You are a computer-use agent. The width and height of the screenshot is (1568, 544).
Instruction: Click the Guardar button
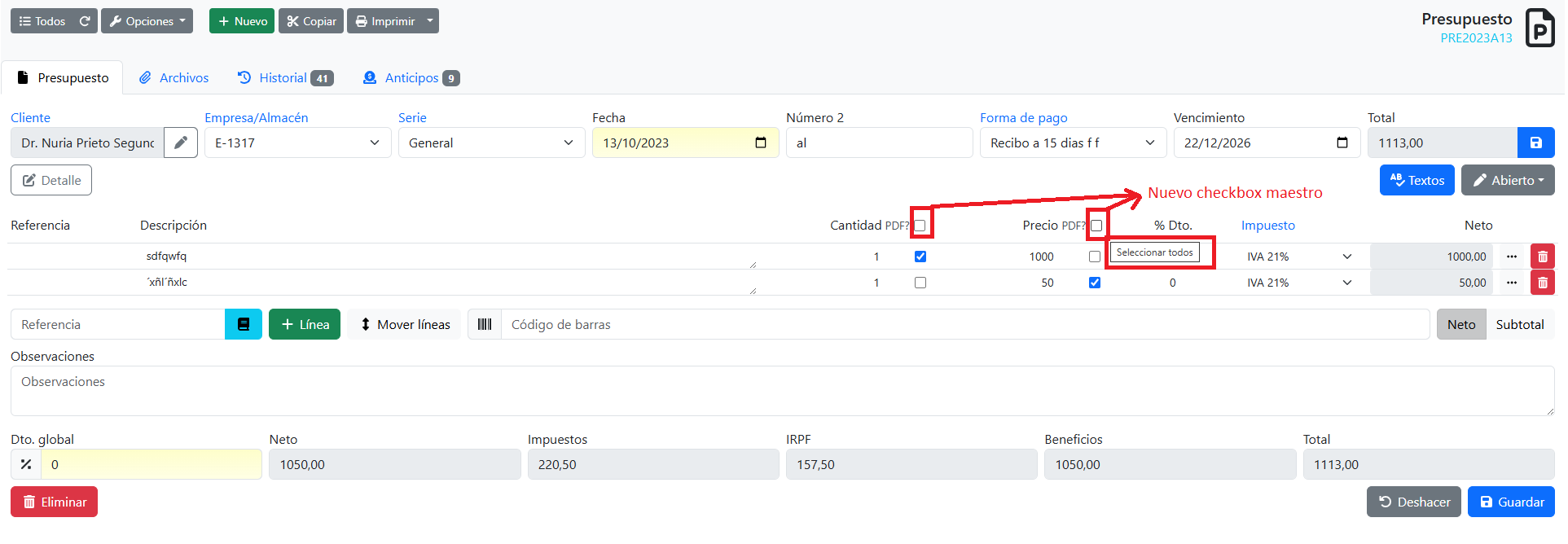1511,502
